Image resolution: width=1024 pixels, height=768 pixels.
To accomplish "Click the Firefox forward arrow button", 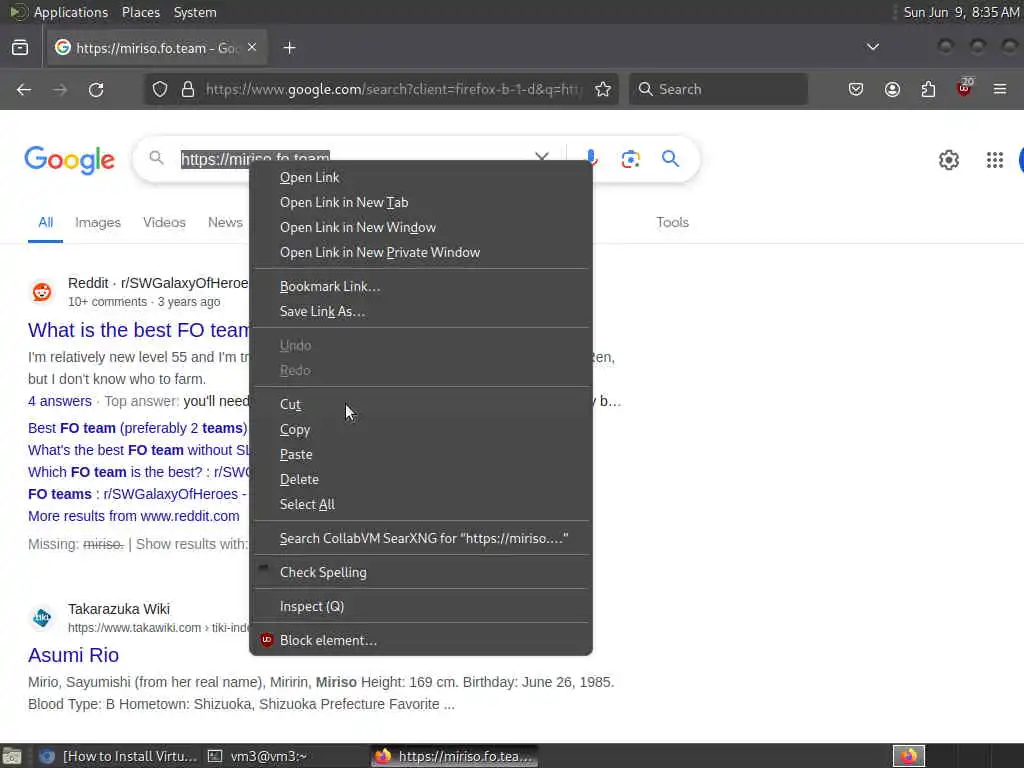I will point(60,89).
